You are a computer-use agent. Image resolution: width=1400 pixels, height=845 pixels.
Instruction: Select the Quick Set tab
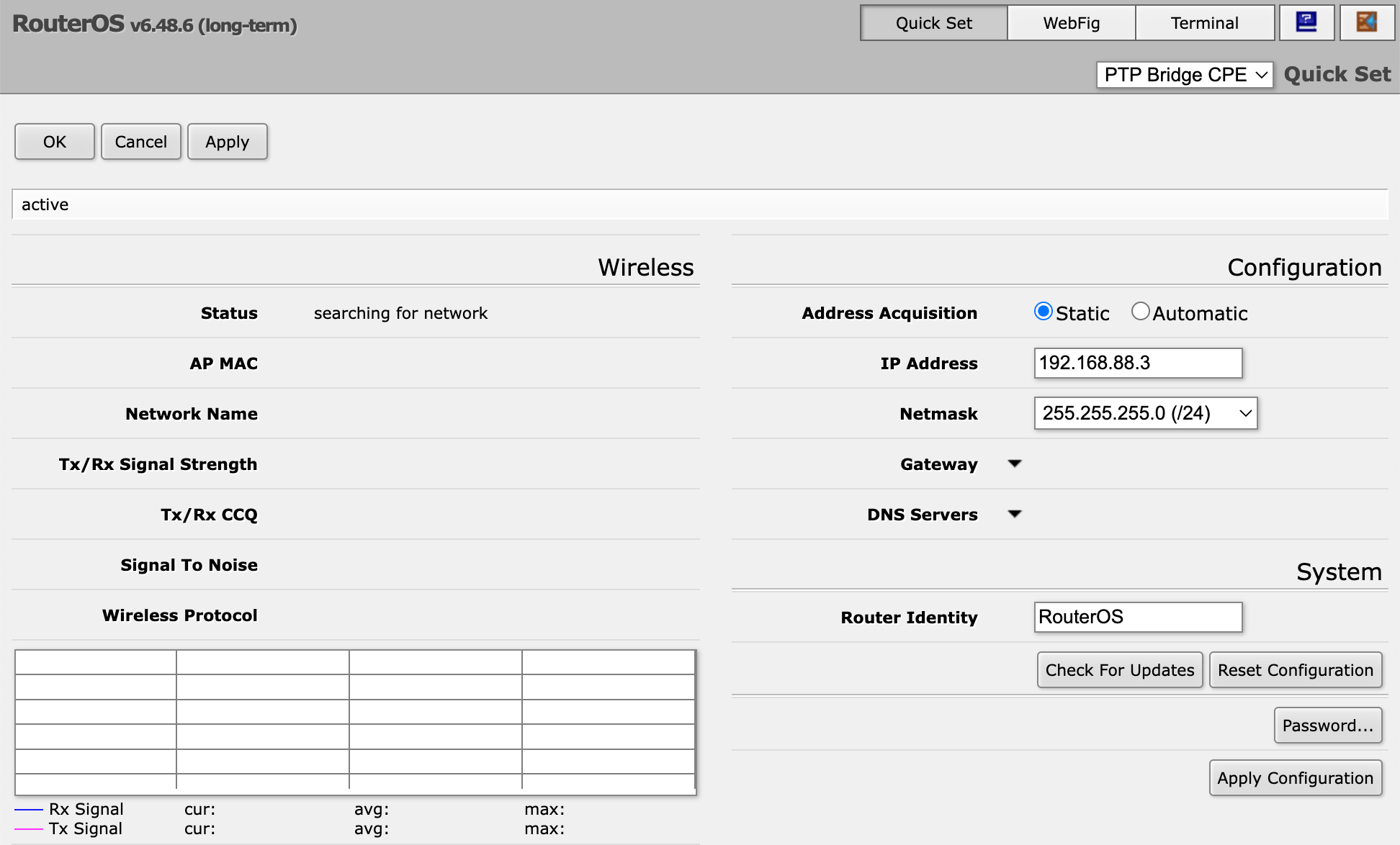pyautogui.click(x=933, y=23)
